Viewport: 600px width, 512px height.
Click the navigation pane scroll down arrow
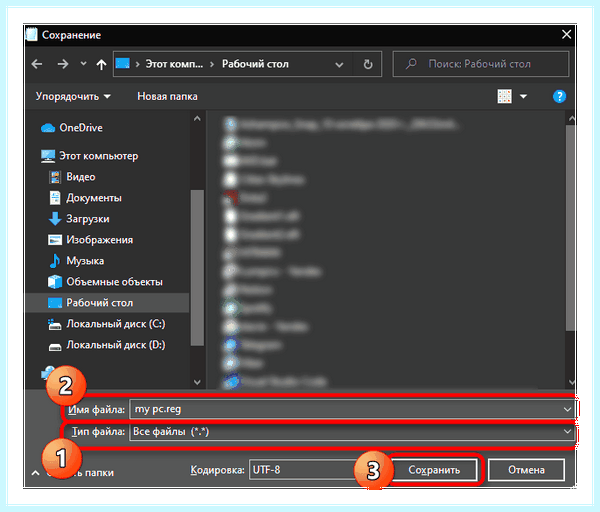tap(197, 382)
